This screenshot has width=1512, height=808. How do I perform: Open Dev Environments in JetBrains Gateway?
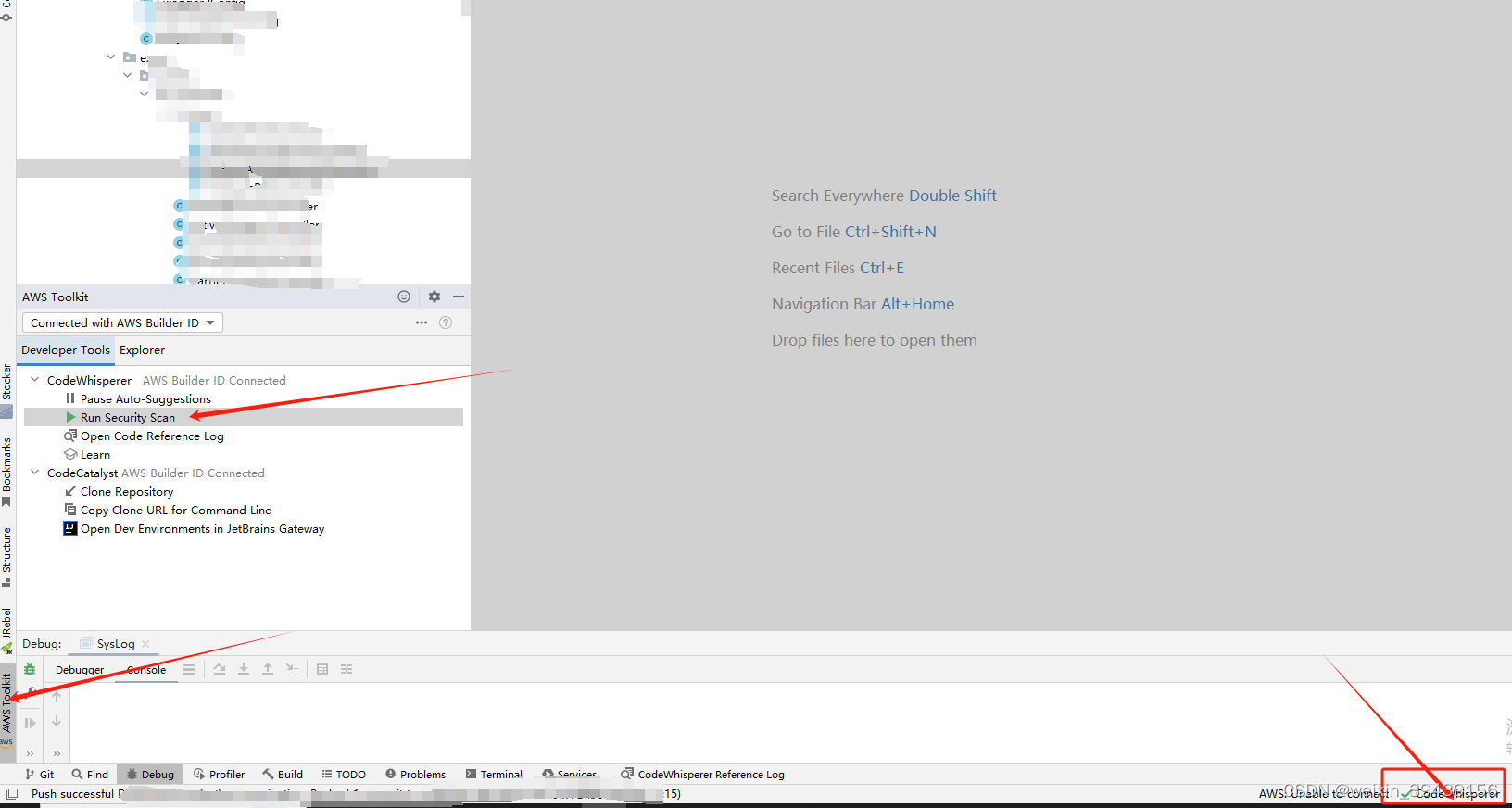(x=202, y=529)
